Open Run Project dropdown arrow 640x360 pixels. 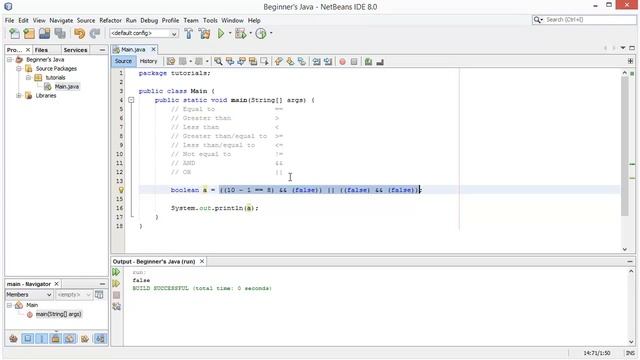[x=230, y=33]
